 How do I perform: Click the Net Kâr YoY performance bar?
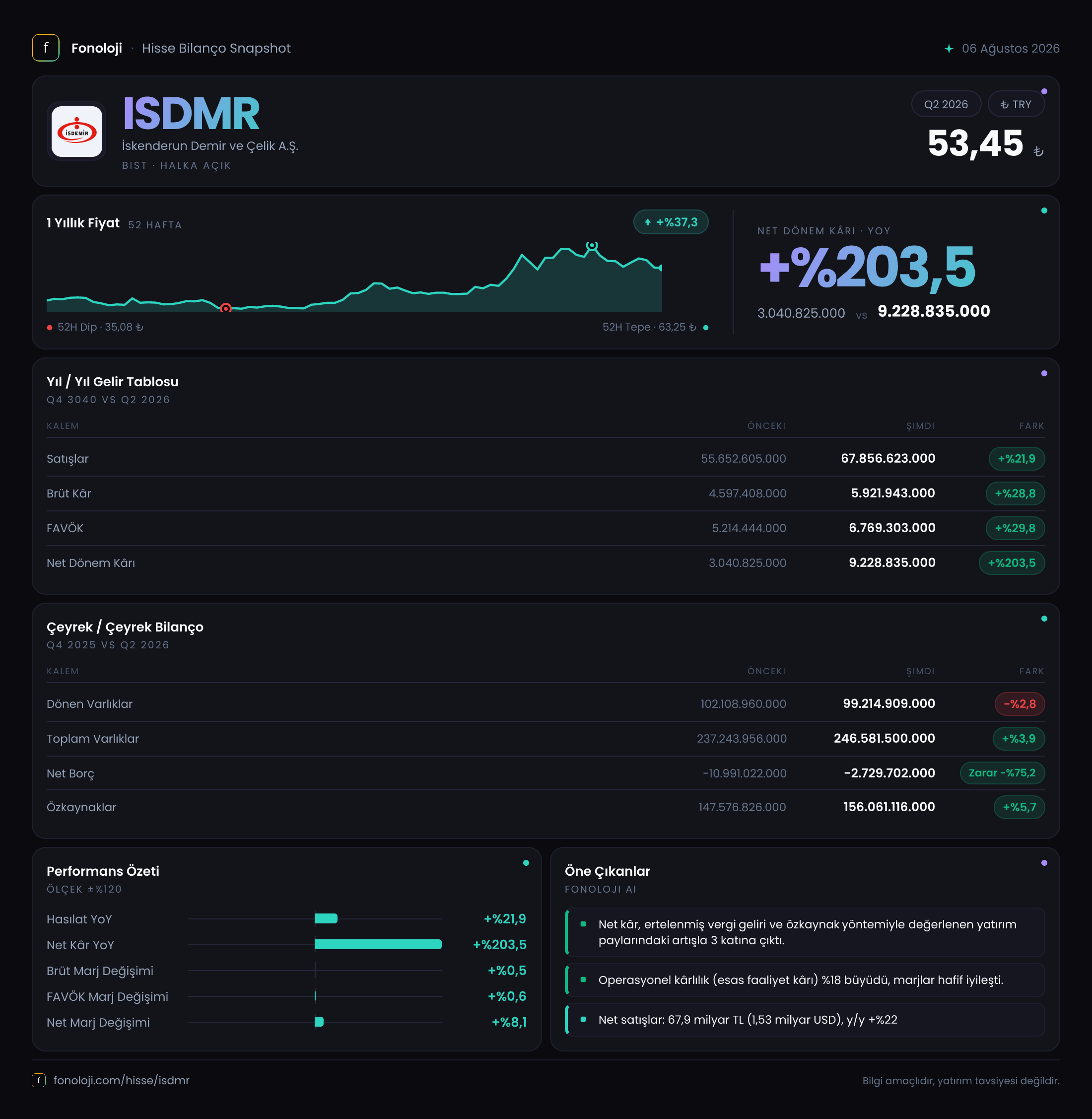click(x=378, y=944)
